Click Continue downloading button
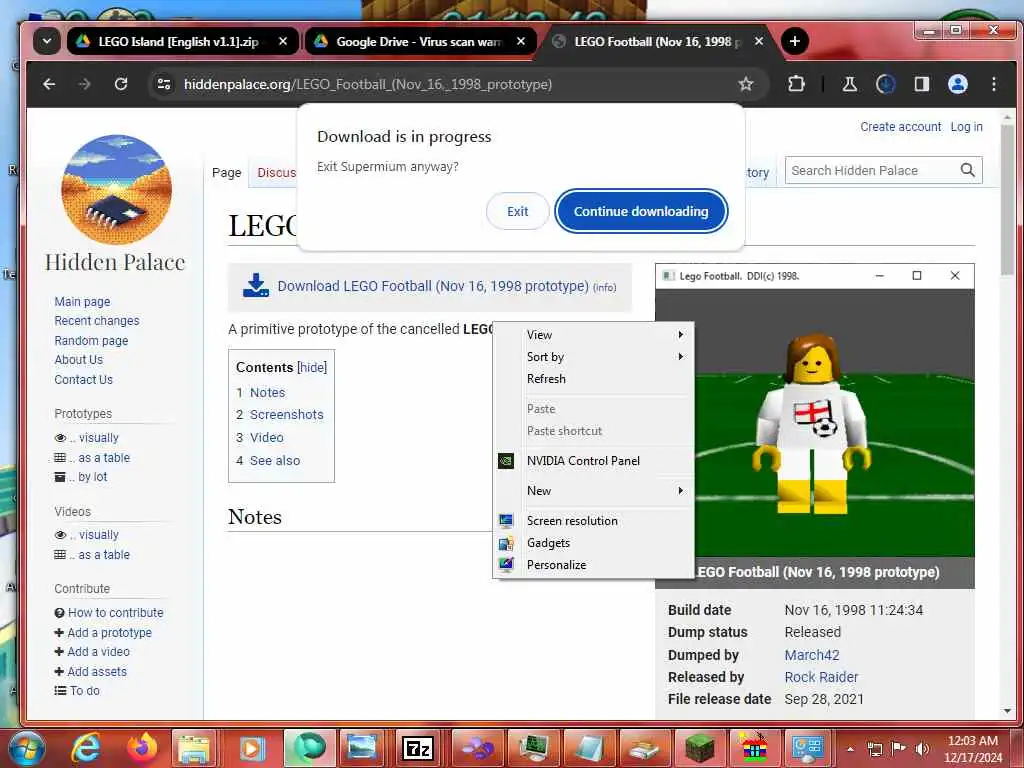 pos(641,212)
